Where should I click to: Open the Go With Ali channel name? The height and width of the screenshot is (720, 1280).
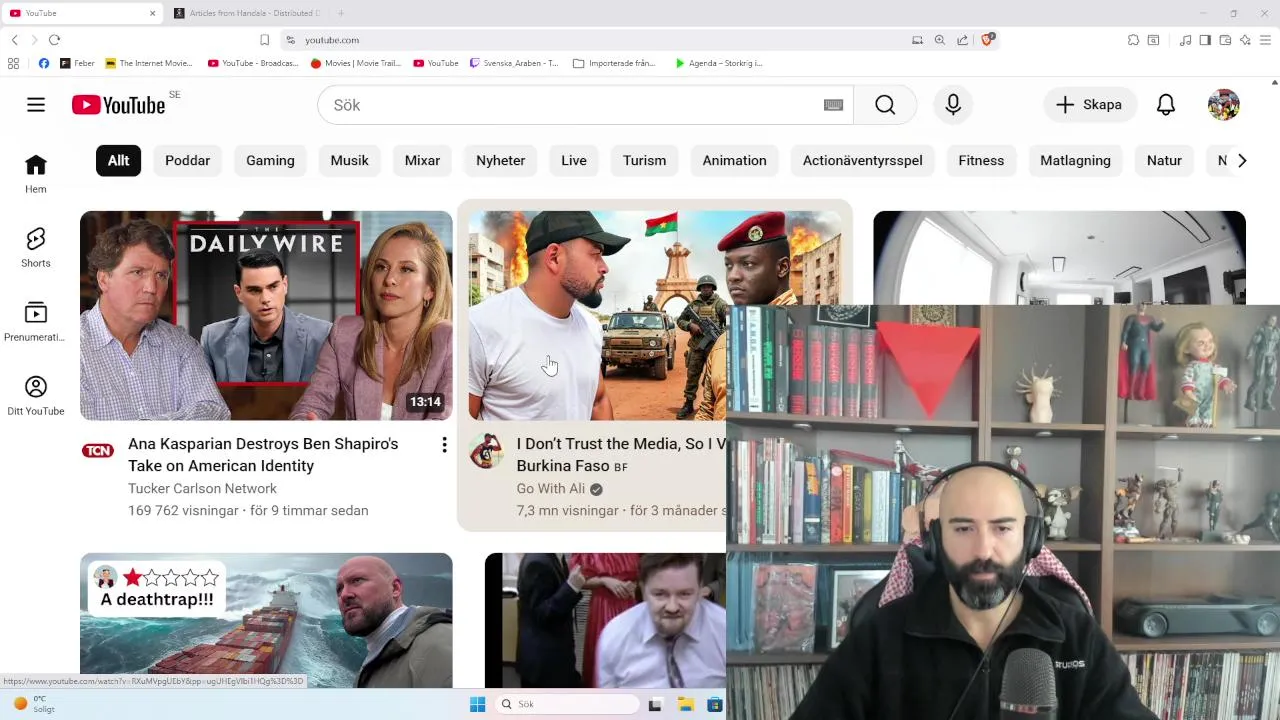point(551,489)
